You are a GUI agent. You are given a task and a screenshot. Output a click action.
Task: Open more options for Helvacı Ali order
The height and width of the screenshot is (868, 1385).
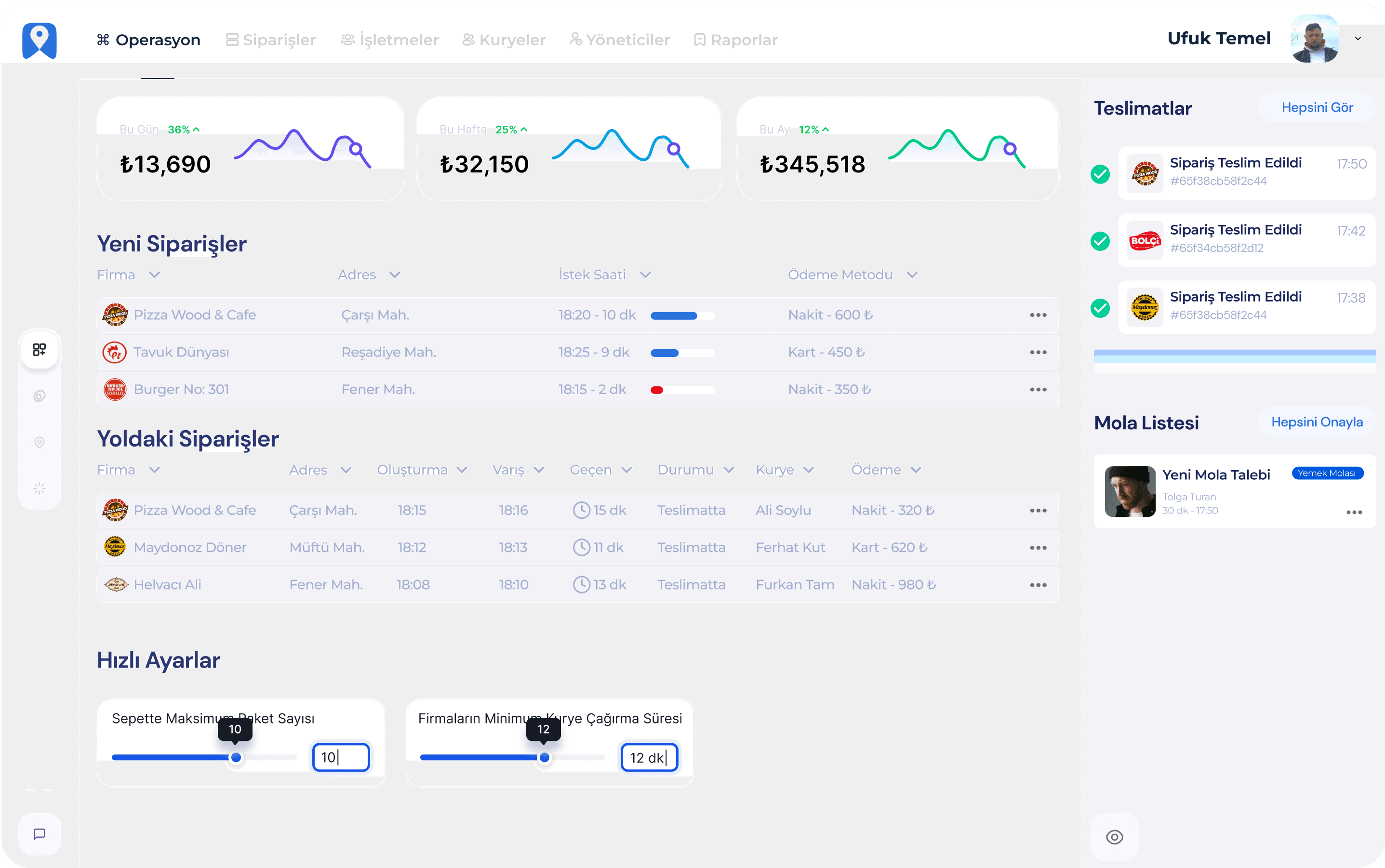pyautogui.click(x=1038, y=585)
